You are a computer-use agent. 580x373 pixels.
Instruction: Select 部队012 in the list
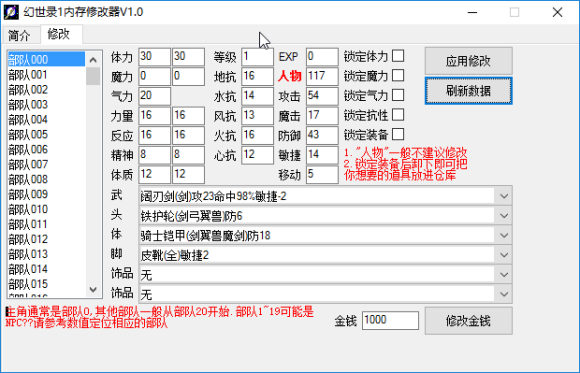(x=46, y=239)
